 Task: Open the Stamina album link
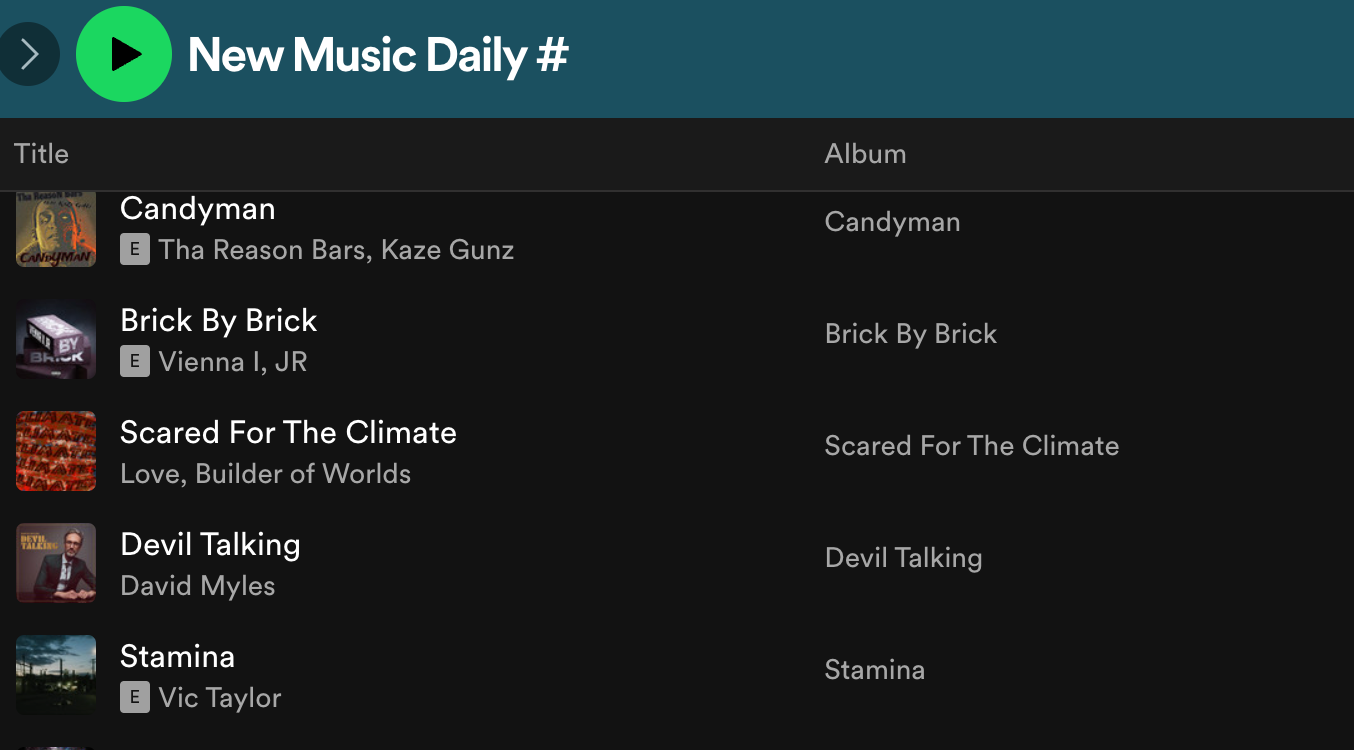tap(874, 670)
